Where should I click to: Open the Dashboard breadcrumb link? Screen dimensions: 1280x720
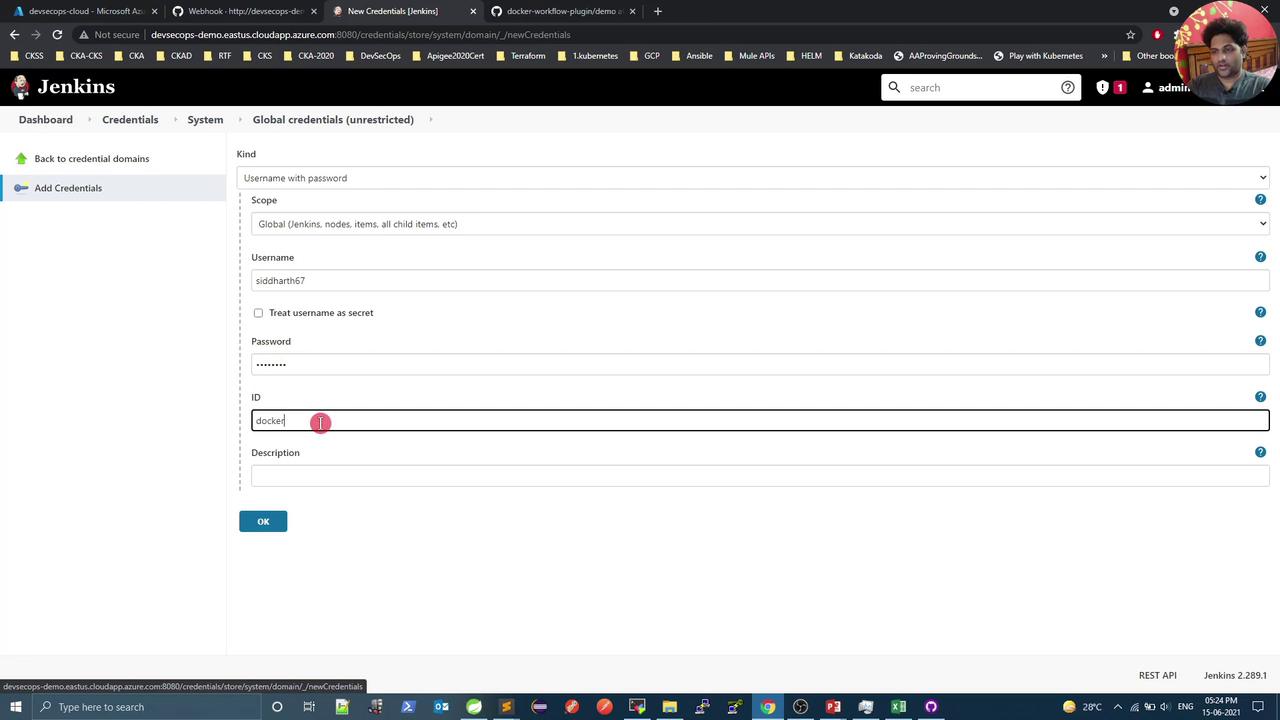(x=46, y=120)
